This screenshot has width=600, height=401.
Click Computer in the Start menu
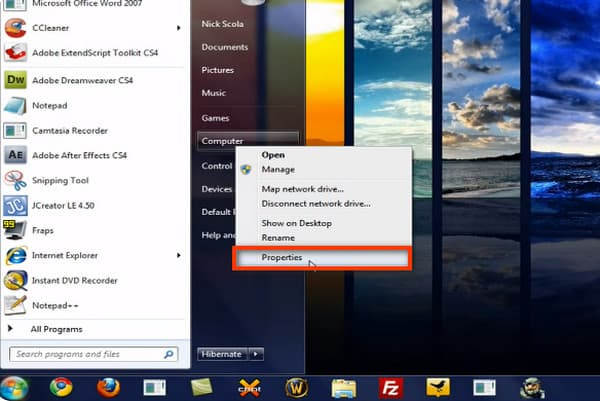pos(248,141)
